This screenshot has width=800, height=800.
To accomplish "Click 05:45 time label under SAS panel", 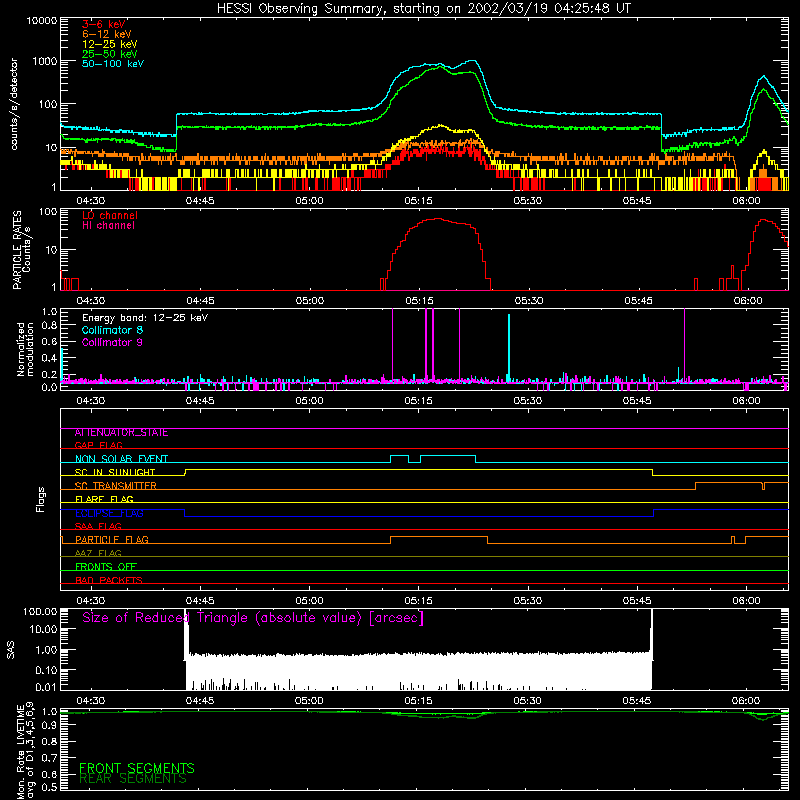I will [637, 701].
